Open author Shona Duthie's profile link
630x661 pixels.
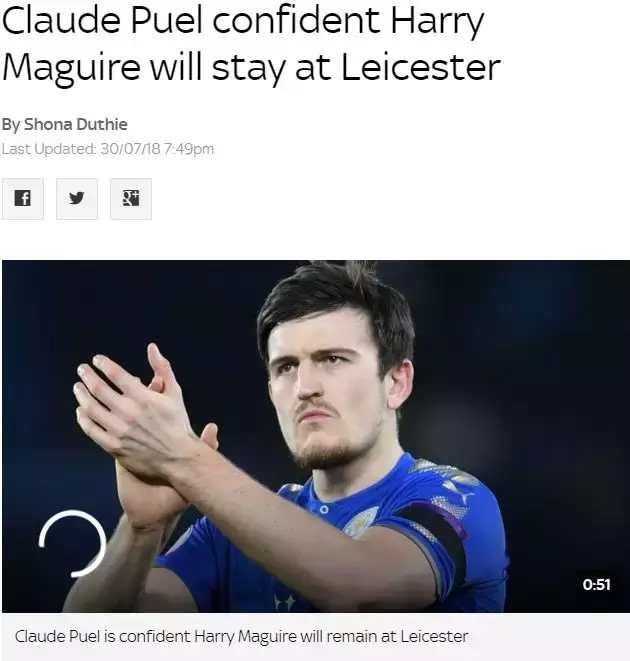(75, 124)
